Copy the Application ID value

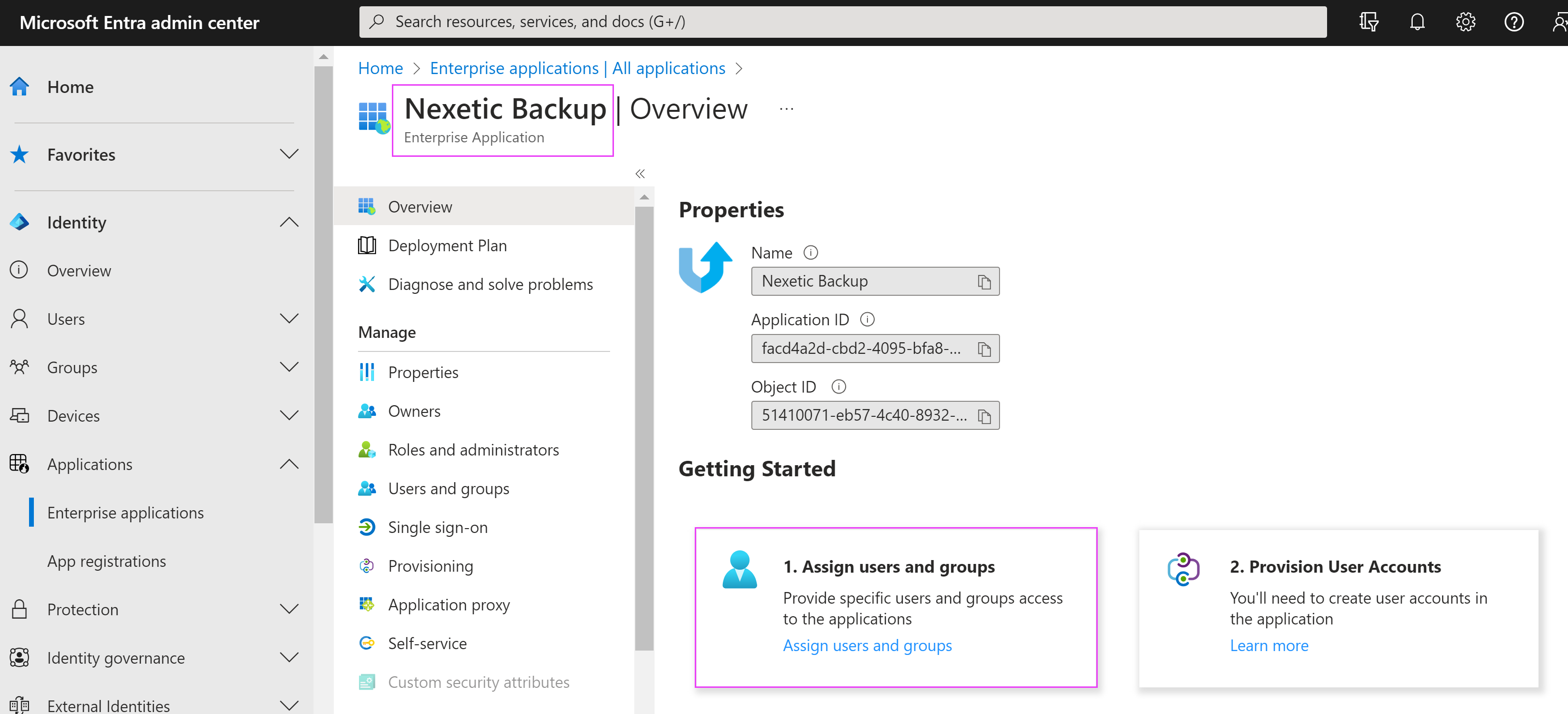click(984, 349)
